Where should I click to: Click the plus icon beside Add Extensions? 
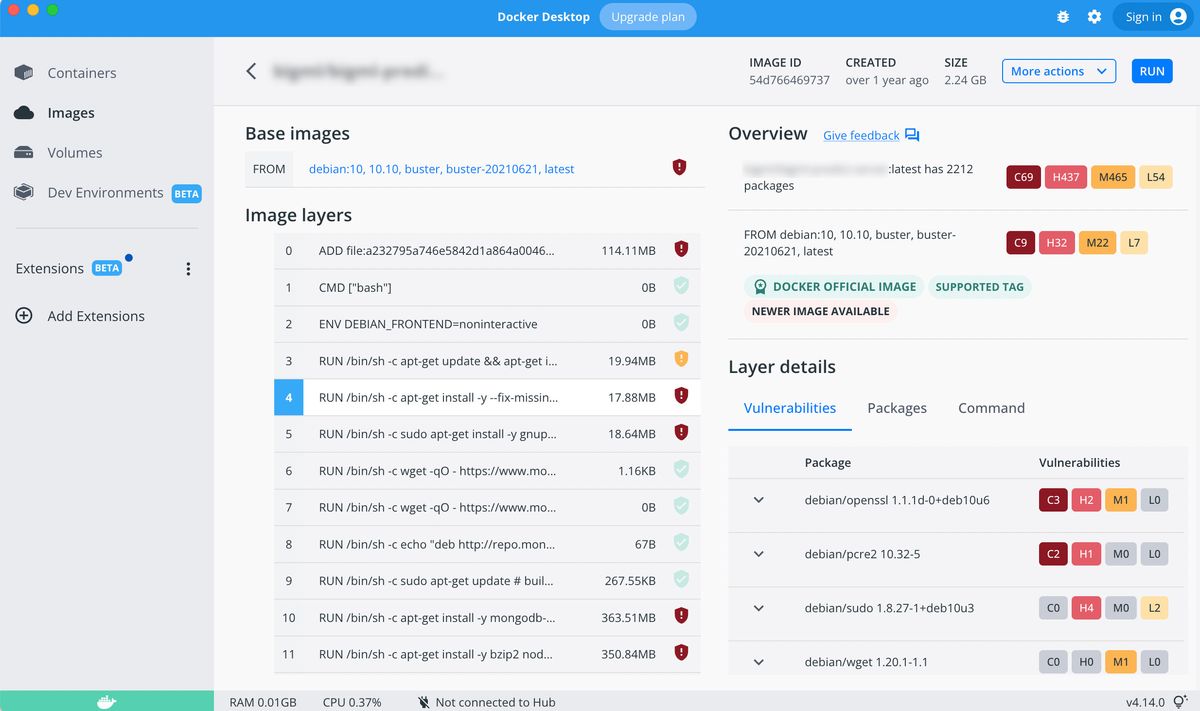[x=24, y=316]
